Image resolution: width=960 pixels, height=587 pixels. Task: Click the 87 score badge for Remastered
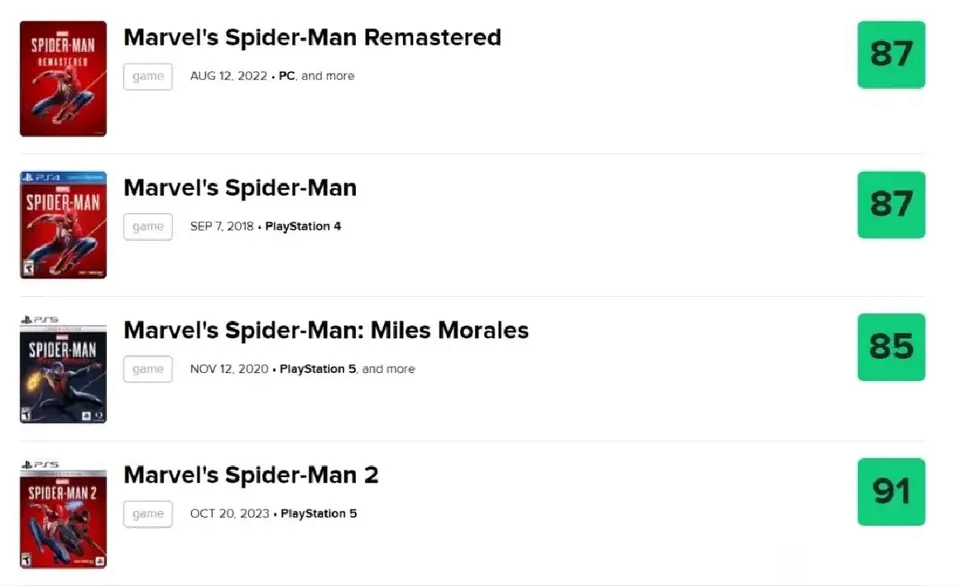coord(891,55)
